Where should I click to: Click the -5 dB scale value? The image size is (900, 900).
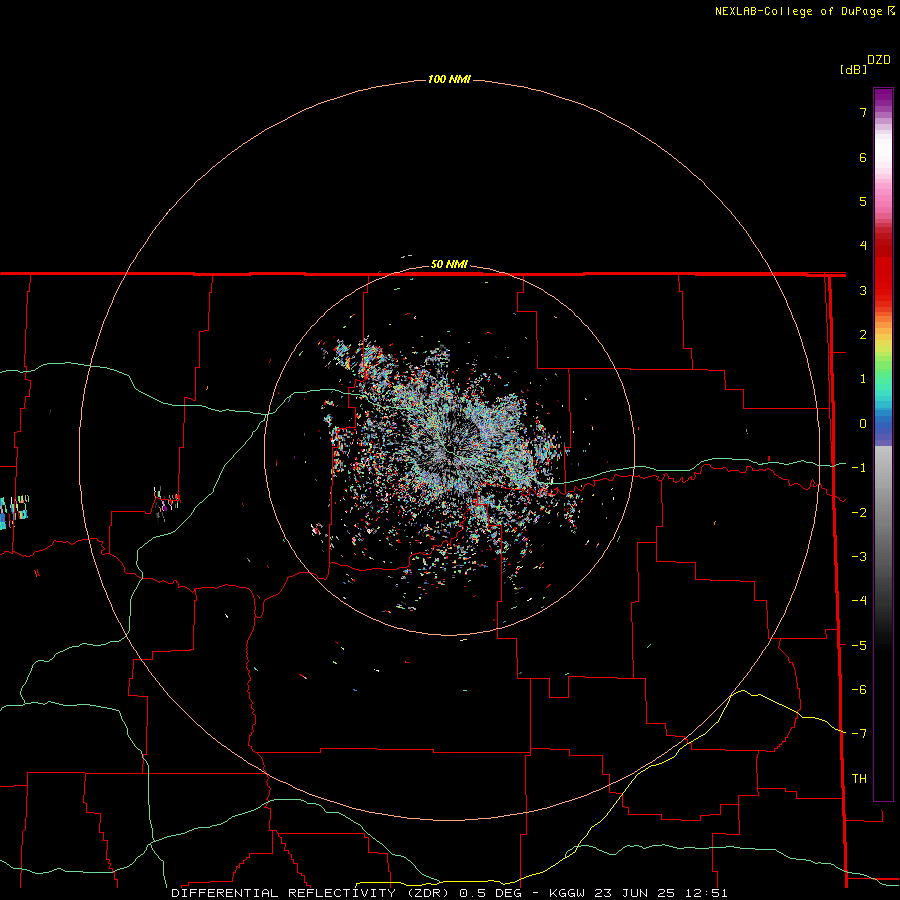(x=859, y=646)
